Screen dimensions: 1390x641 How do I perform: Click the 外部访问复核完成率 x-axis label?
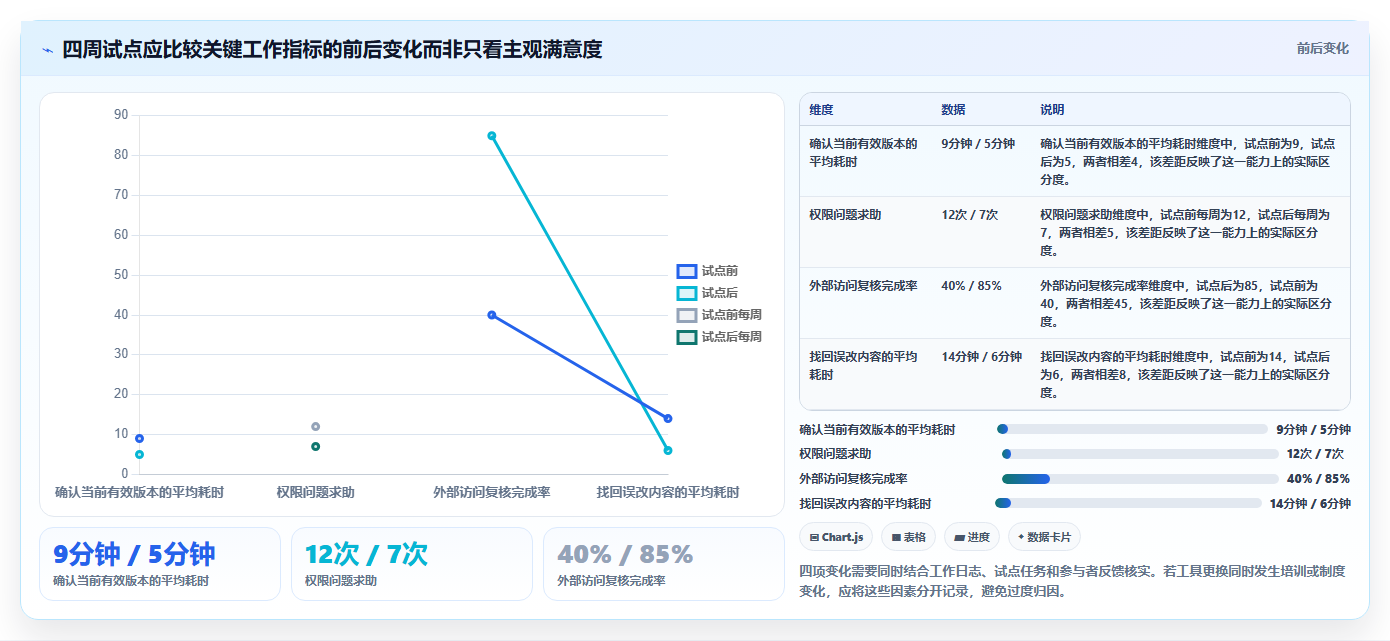point(492,493)
